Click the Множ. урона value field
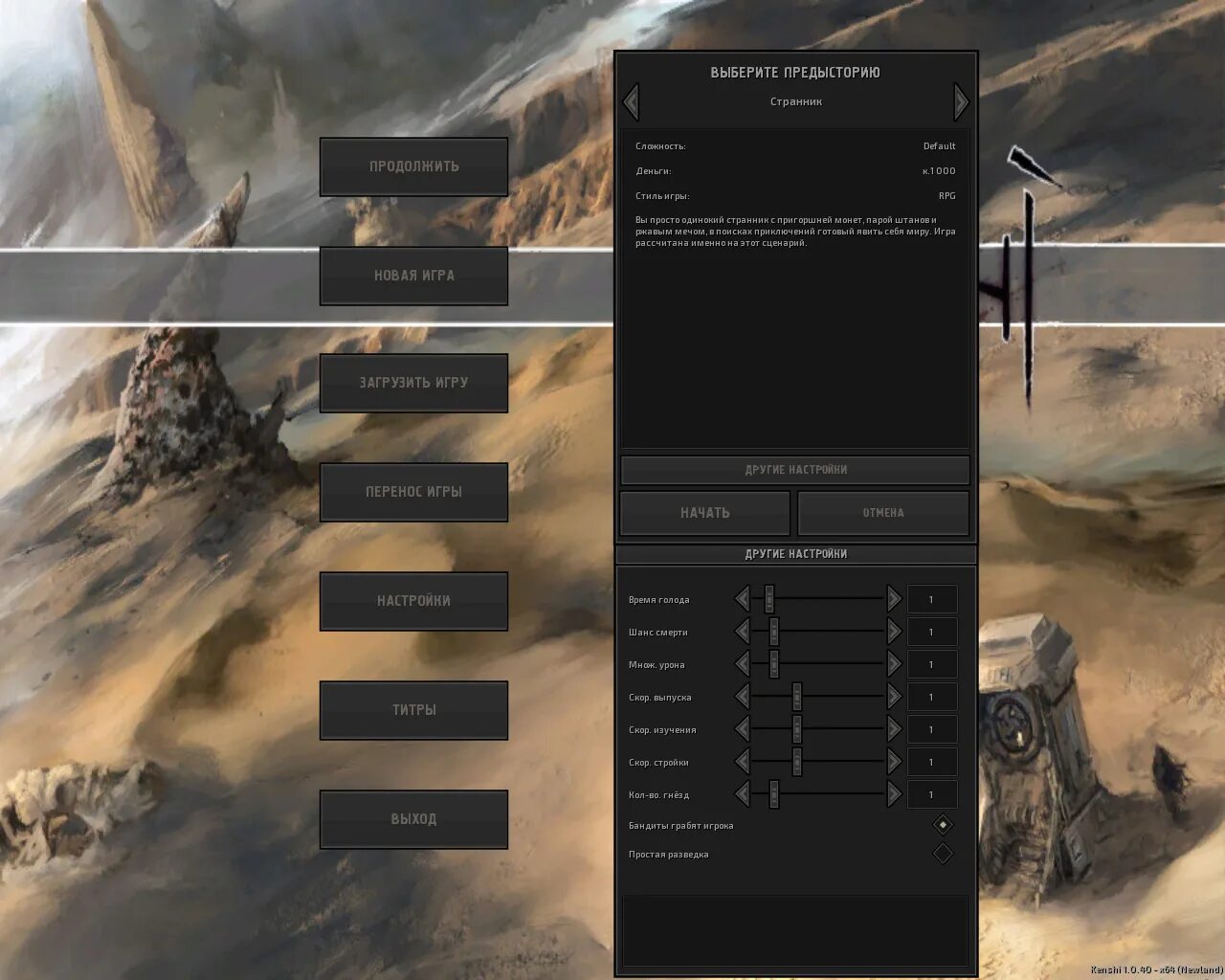This screenshot has height=980, width=1225. 932,664
